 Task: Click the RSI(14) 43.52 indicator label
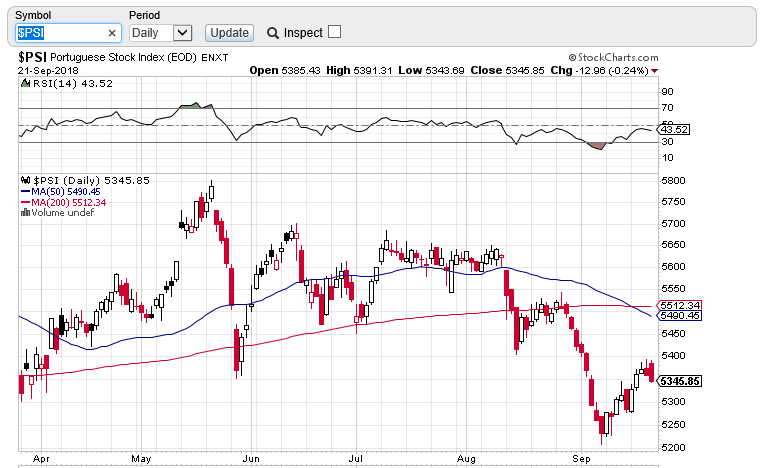coord(73,83)
